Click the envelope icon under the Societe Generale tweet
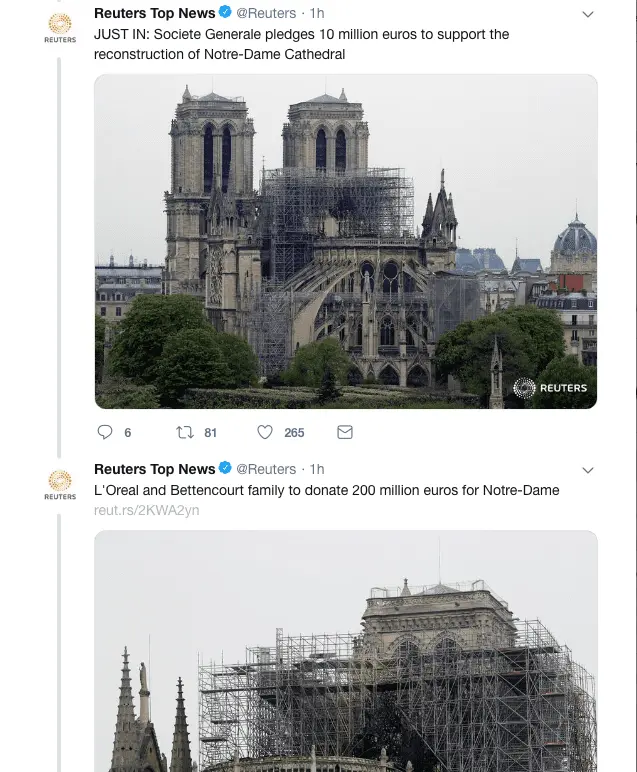The width and height of the screenshot is (637, 772). click(x=345, y=433)
